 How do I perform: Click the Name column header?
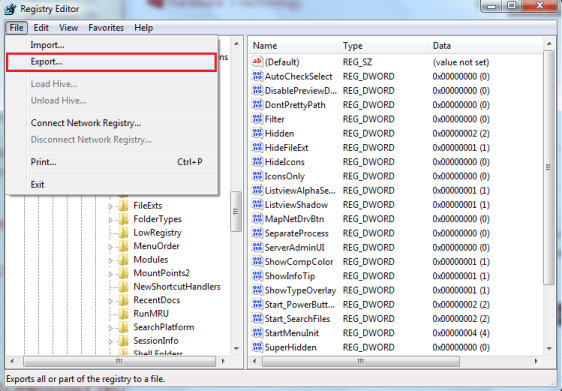pos(293,46)
